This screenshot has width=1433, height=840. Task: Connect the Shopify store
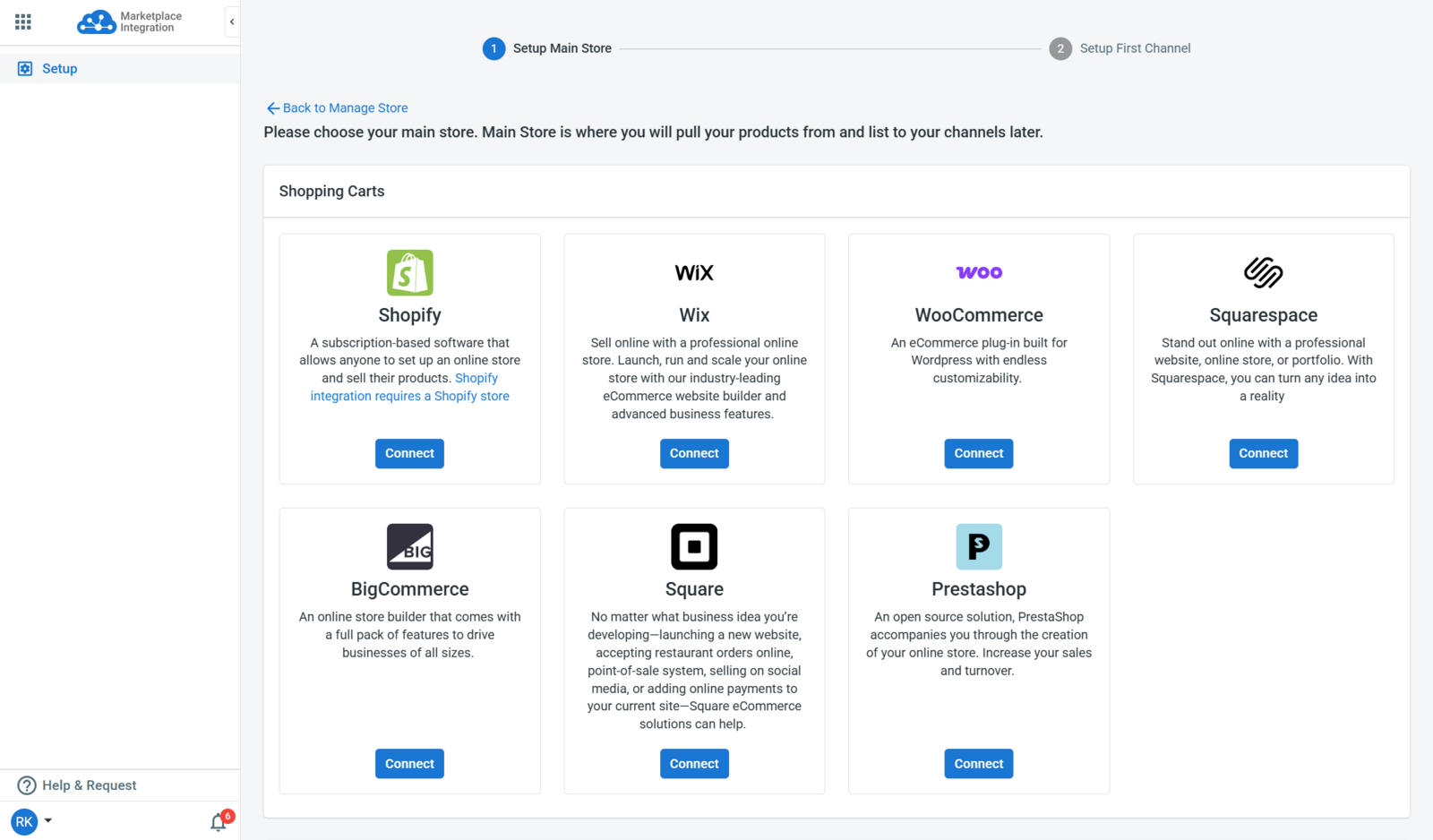coord(409,453)
